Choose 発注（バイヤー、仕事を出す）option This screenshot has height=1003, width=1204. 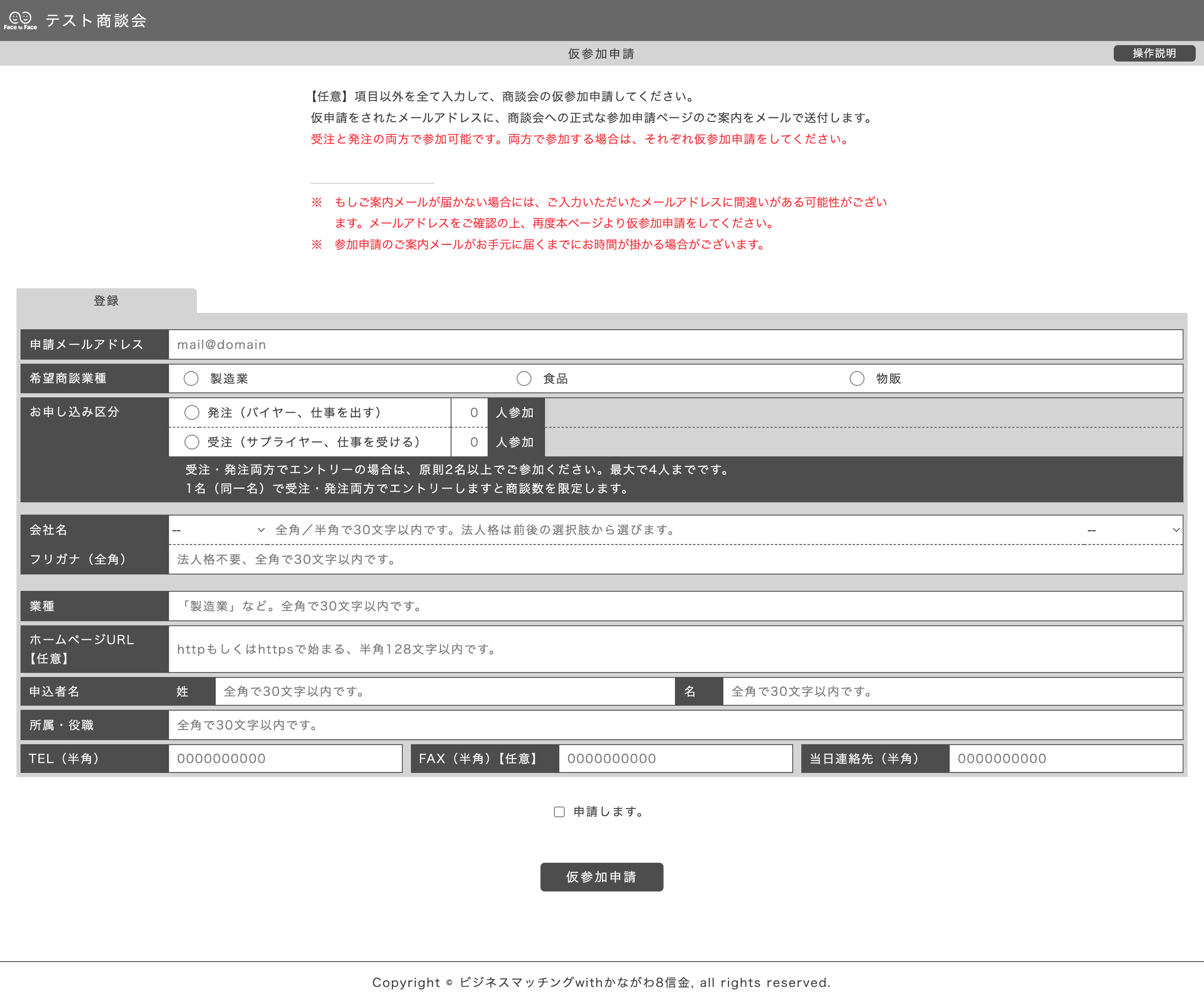[x=192, y=412]
